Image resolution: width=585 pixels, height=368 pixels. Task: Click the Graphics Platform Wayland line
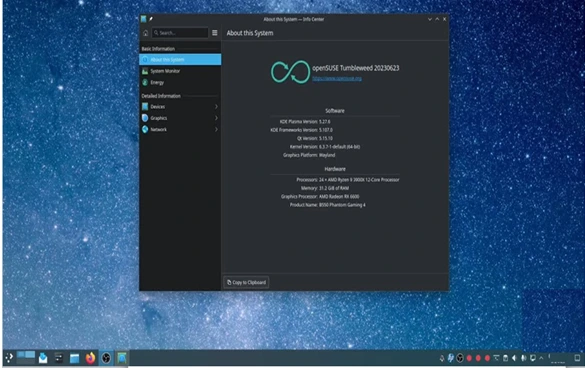click(x=309, y=155)
